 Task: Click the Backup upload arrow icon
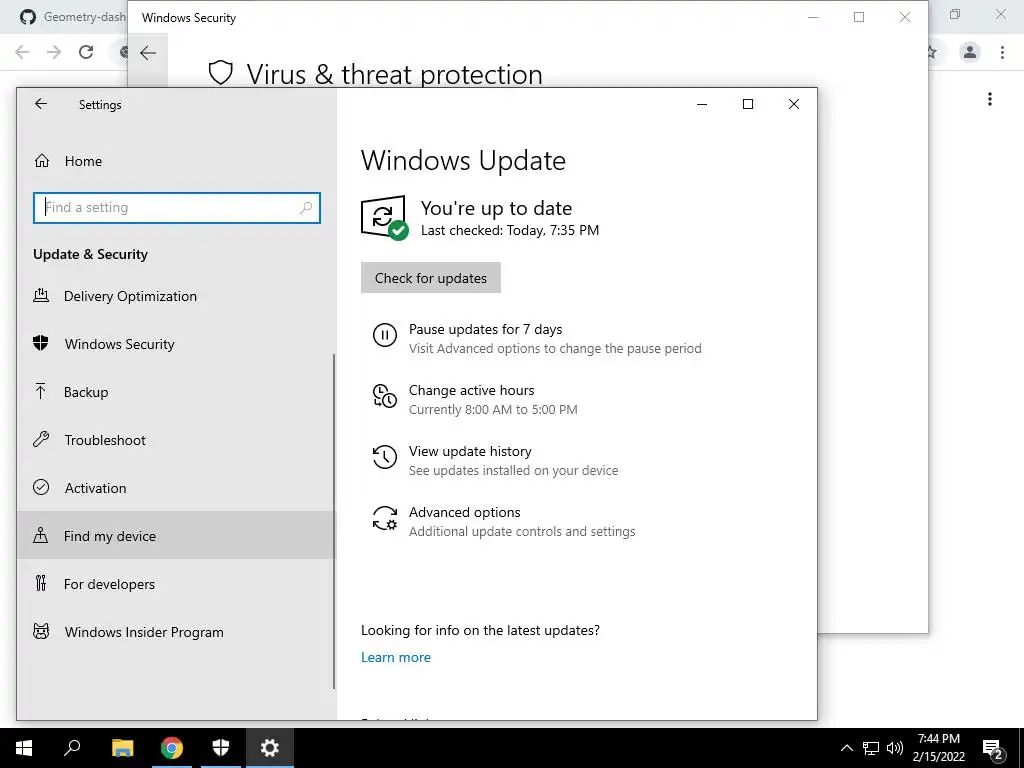tap(40, 391)
